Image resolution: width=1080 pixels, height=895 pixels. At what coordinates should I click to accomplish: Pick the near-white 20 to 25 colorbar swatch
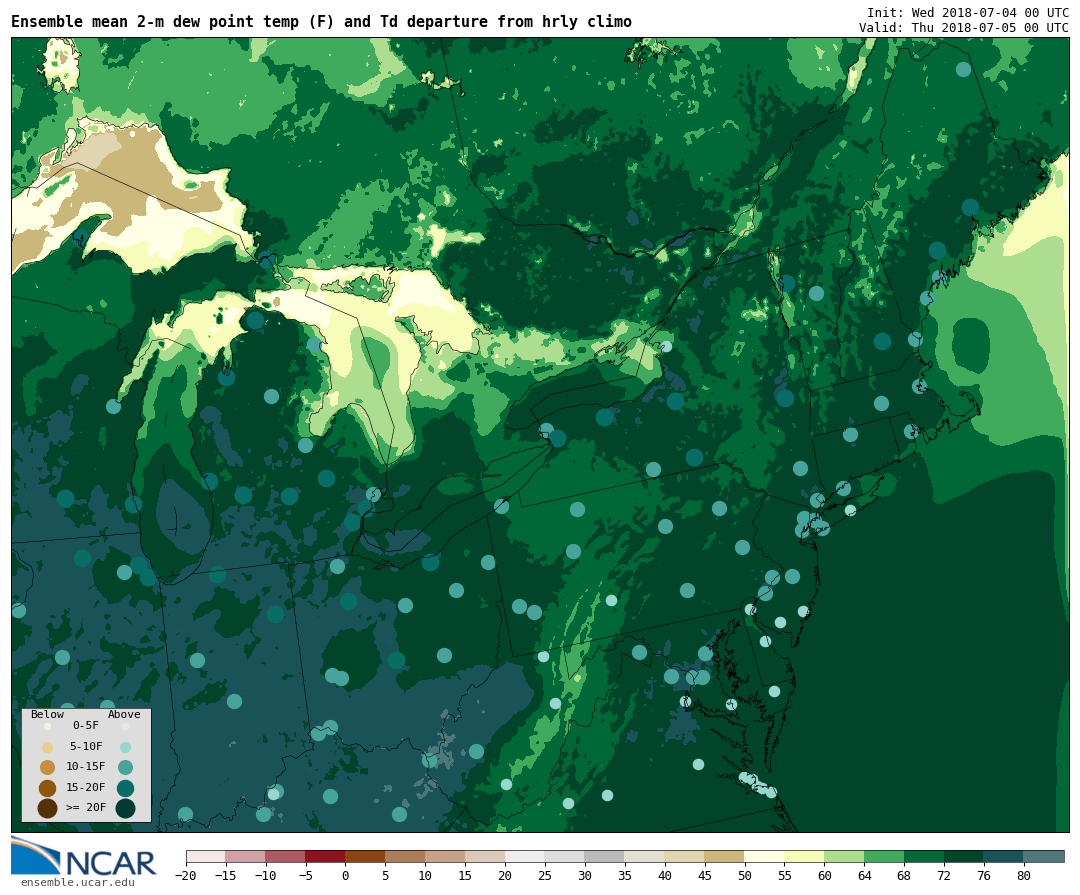525,856
